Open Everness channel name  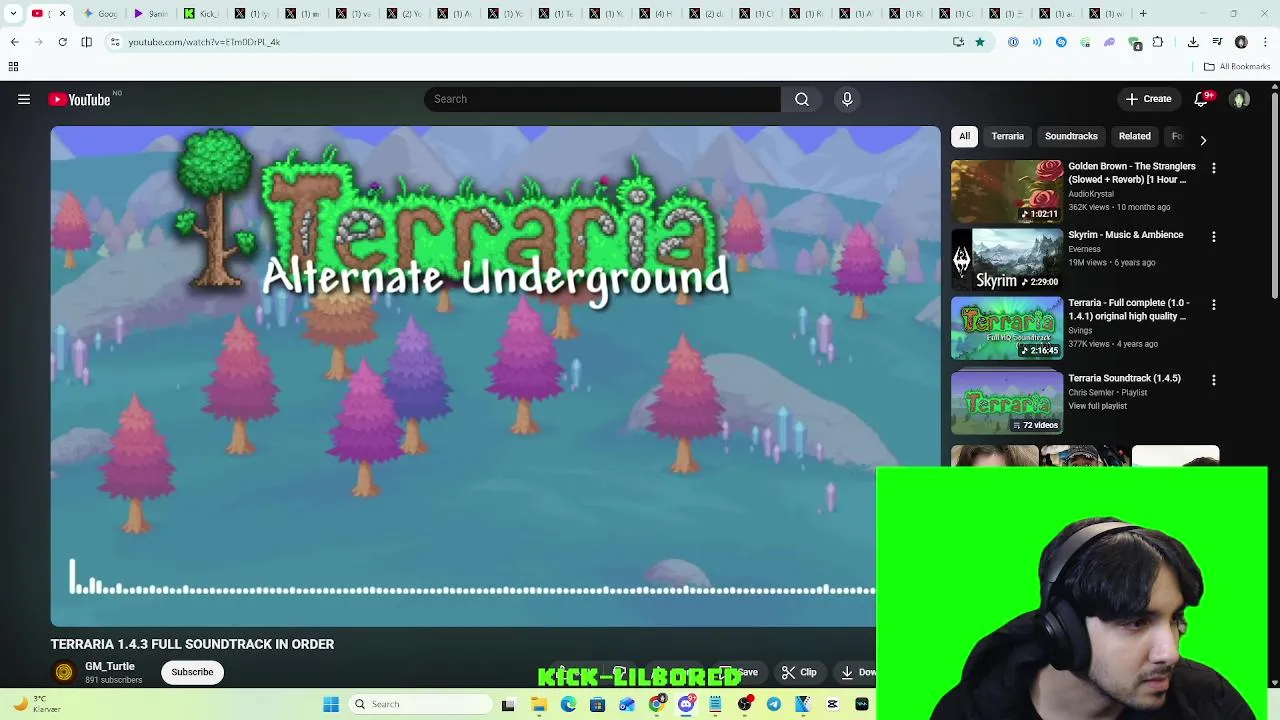1084,249
